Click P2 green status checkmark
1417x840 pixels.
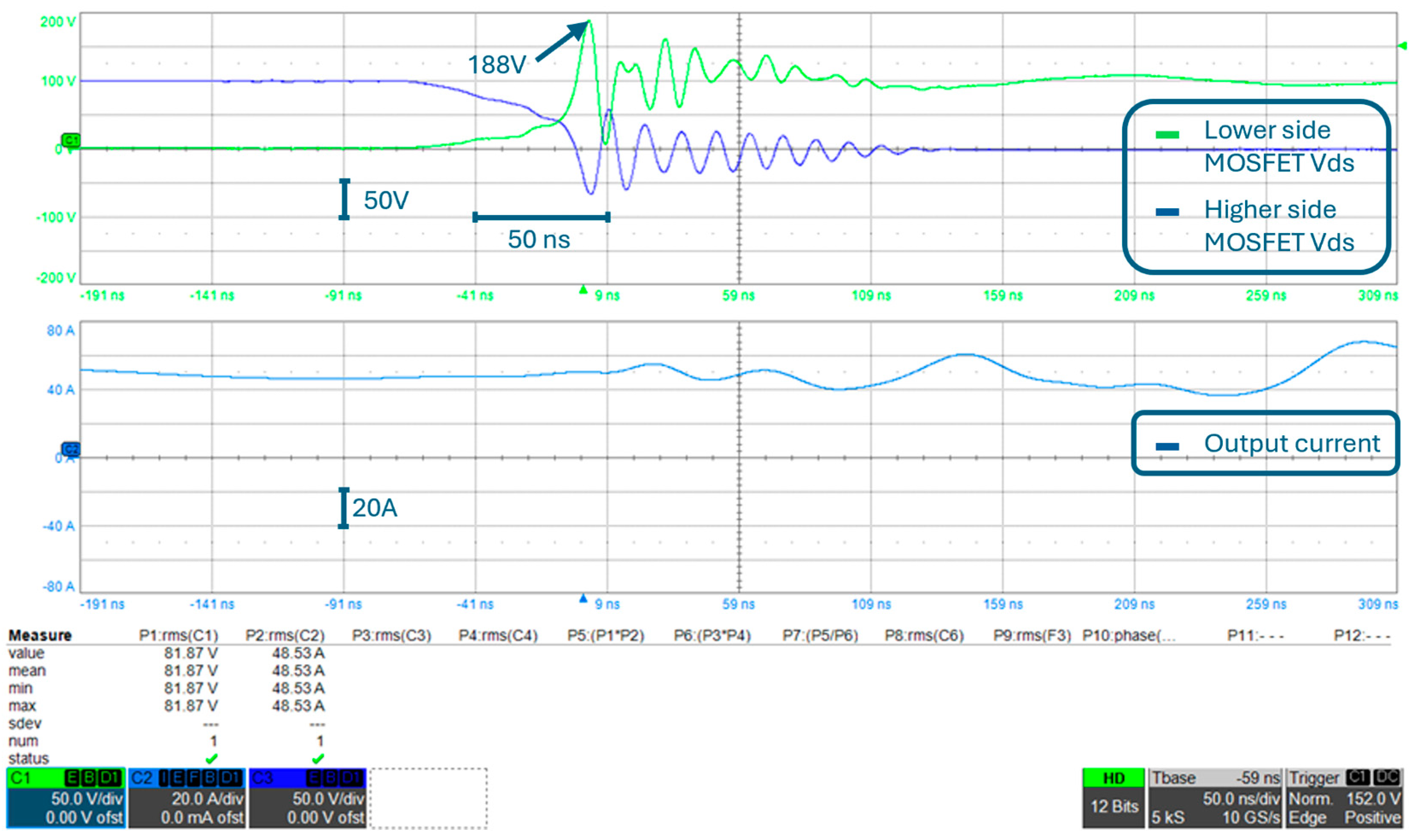318,758
